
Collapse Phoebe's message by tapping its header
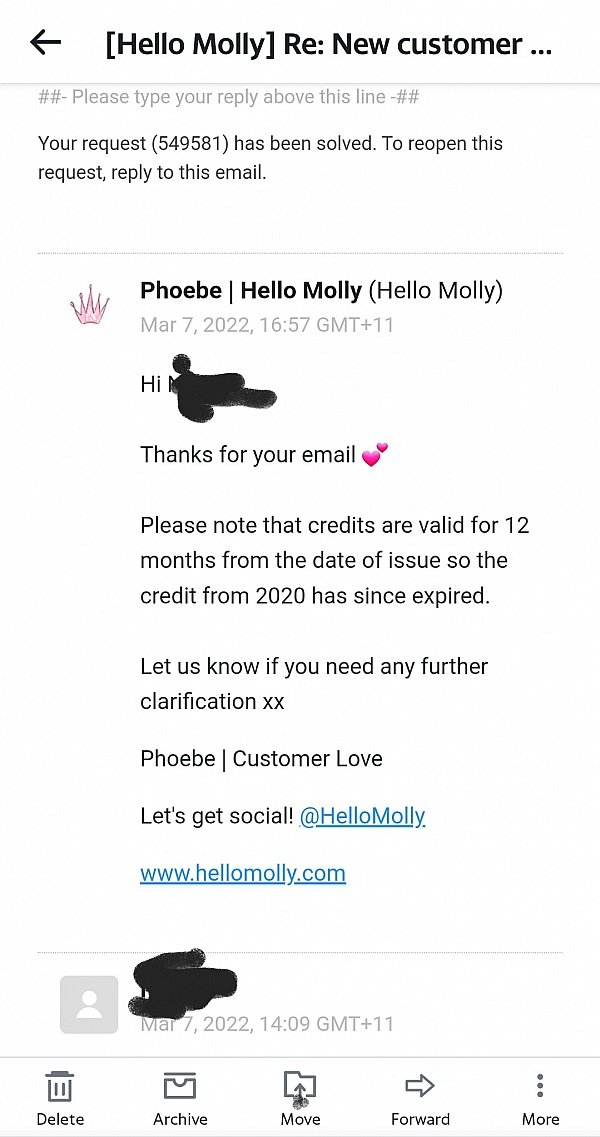(300, 305)
